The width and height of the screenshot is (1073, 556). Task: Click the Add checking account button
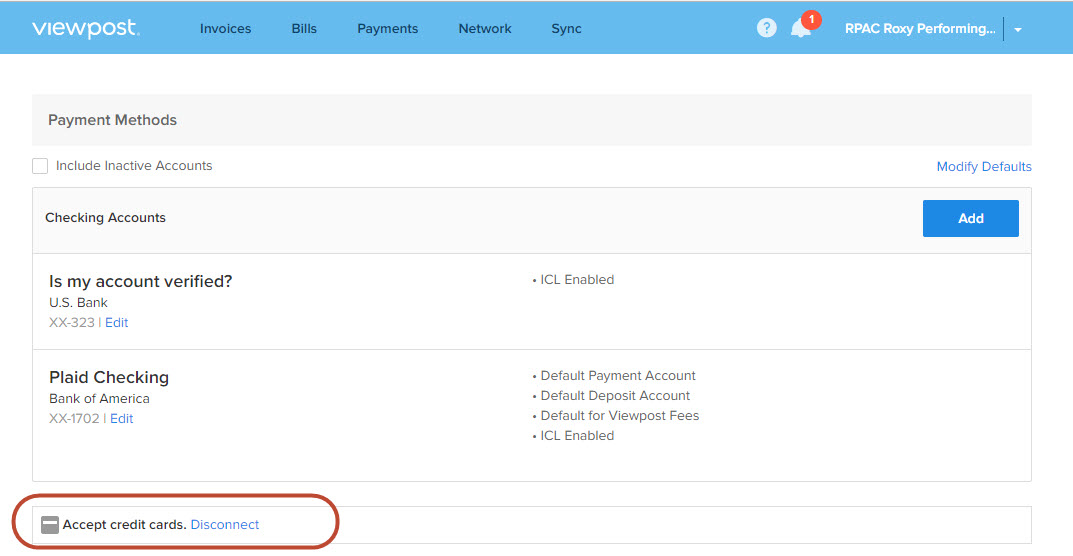coord(970,218)
